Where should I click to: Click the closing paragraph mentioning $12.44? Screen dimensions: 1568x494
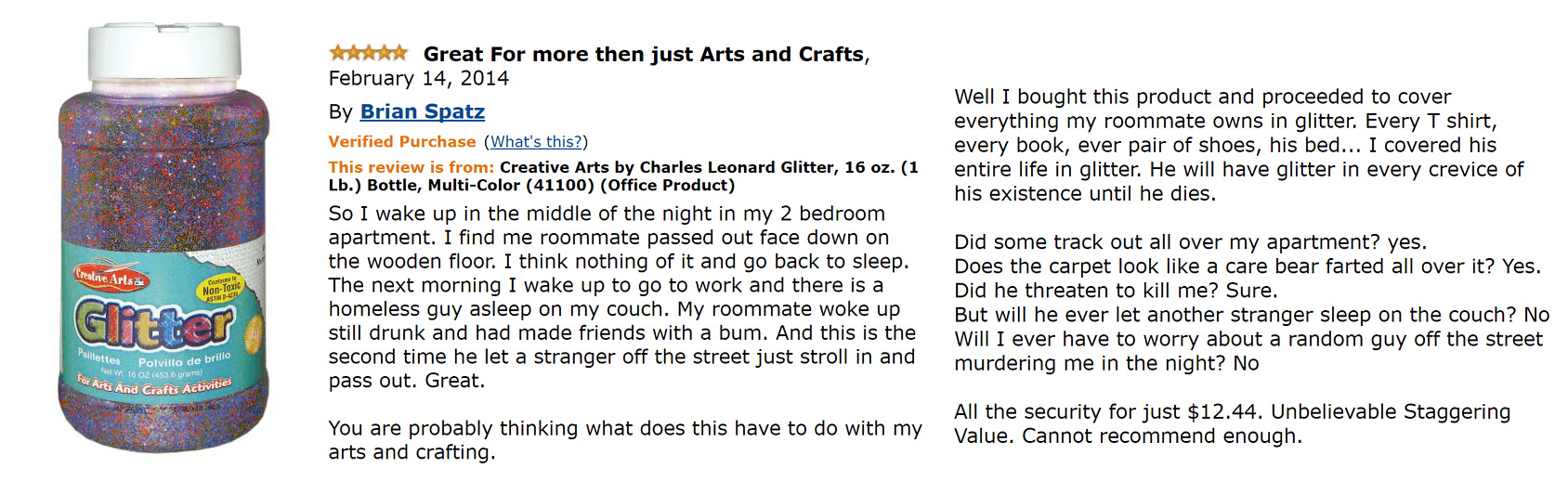(x=1232, y=423)
